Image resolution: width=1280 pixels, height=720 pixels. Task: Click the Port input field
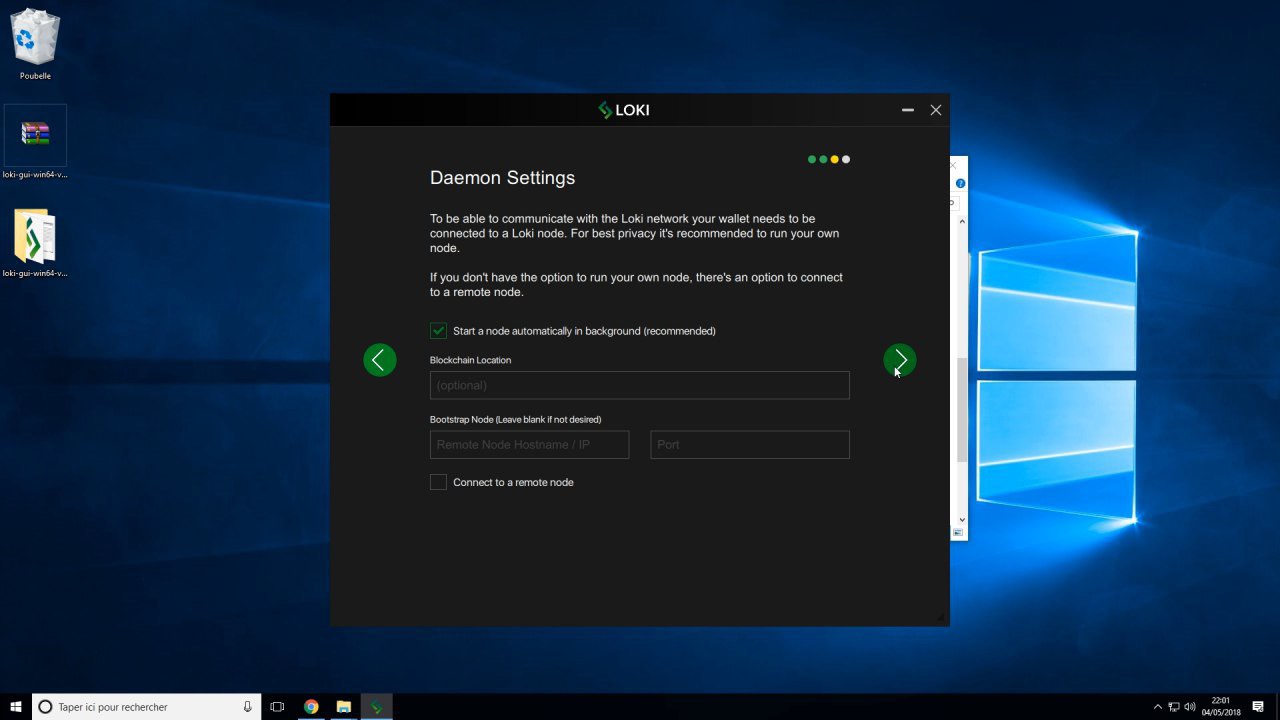[x=749, y=445]
